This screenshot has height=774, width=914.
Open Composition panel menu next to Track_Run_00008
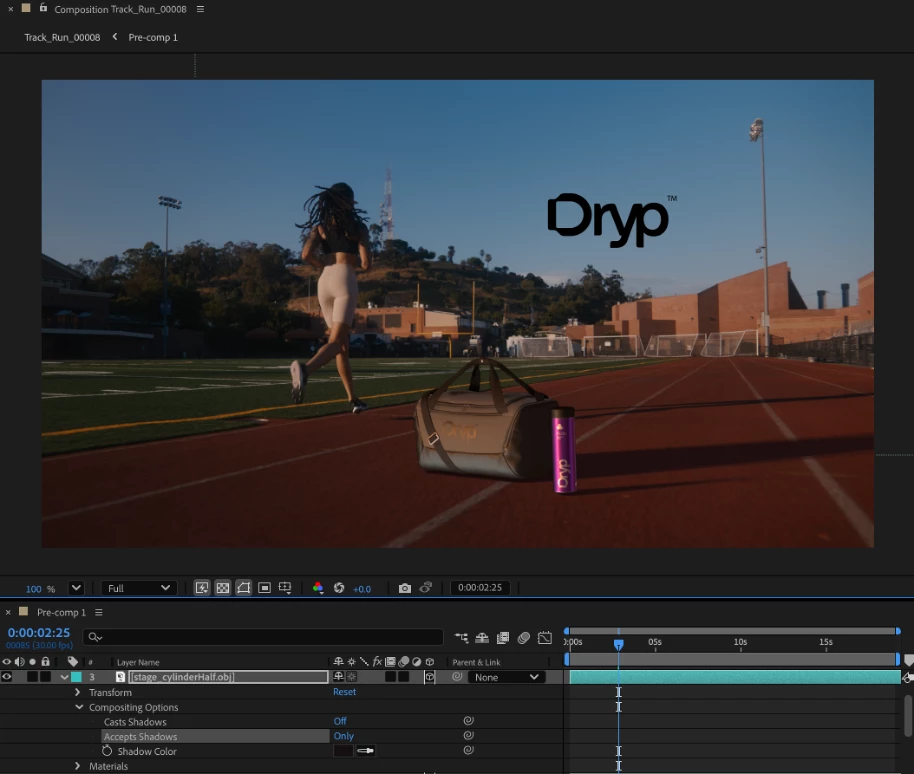click(201, 9)
